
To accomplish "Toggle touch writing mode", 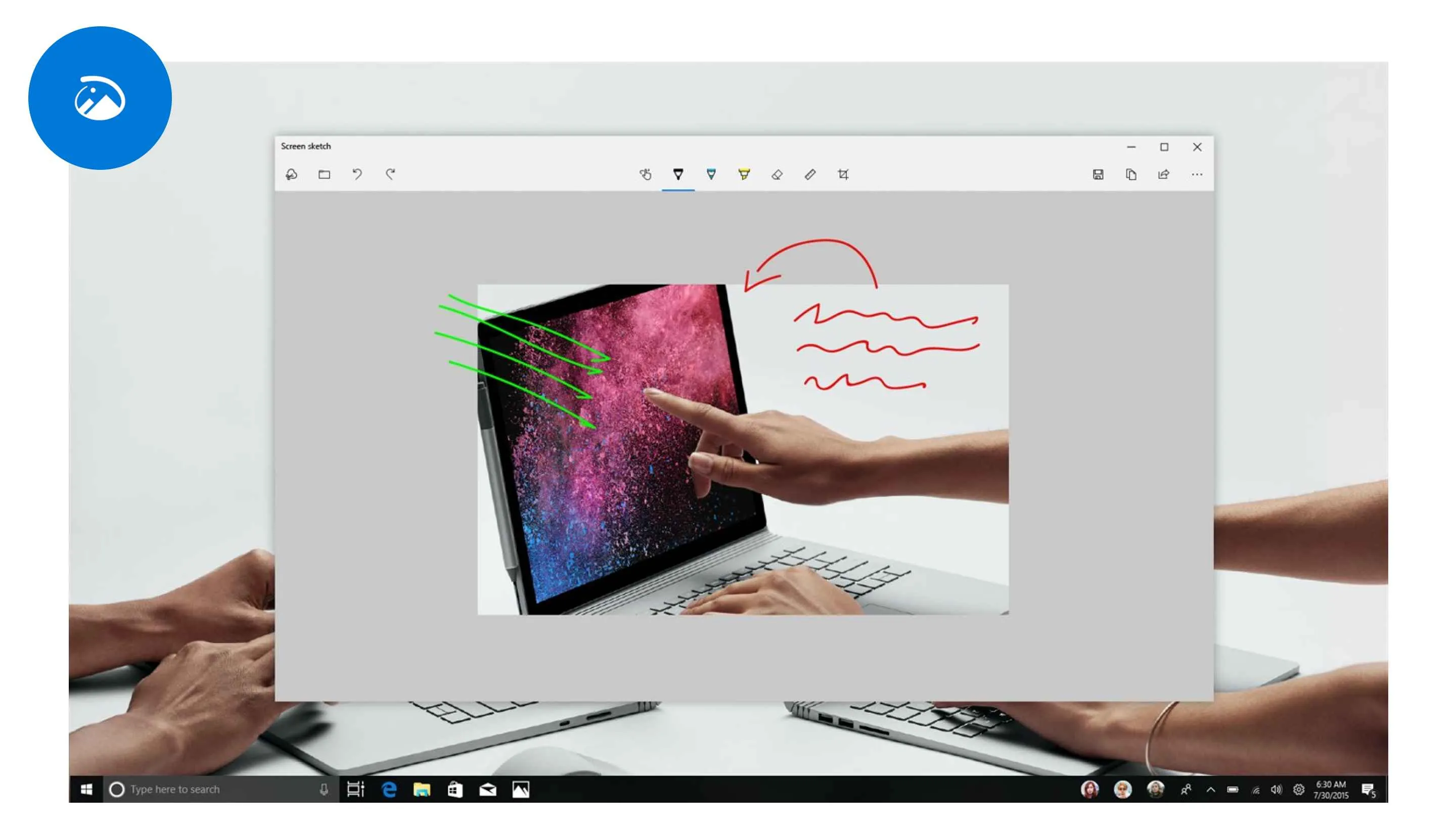I will coord(645,174).
